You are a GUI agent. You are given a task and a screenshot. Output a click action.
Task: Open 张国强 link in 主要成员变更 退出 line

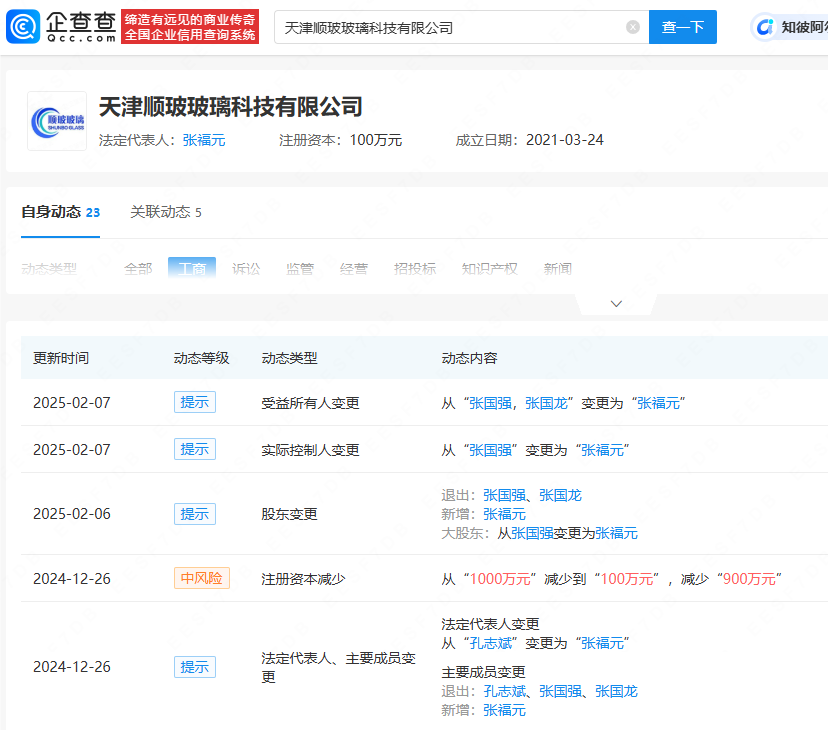click(560, 691)
